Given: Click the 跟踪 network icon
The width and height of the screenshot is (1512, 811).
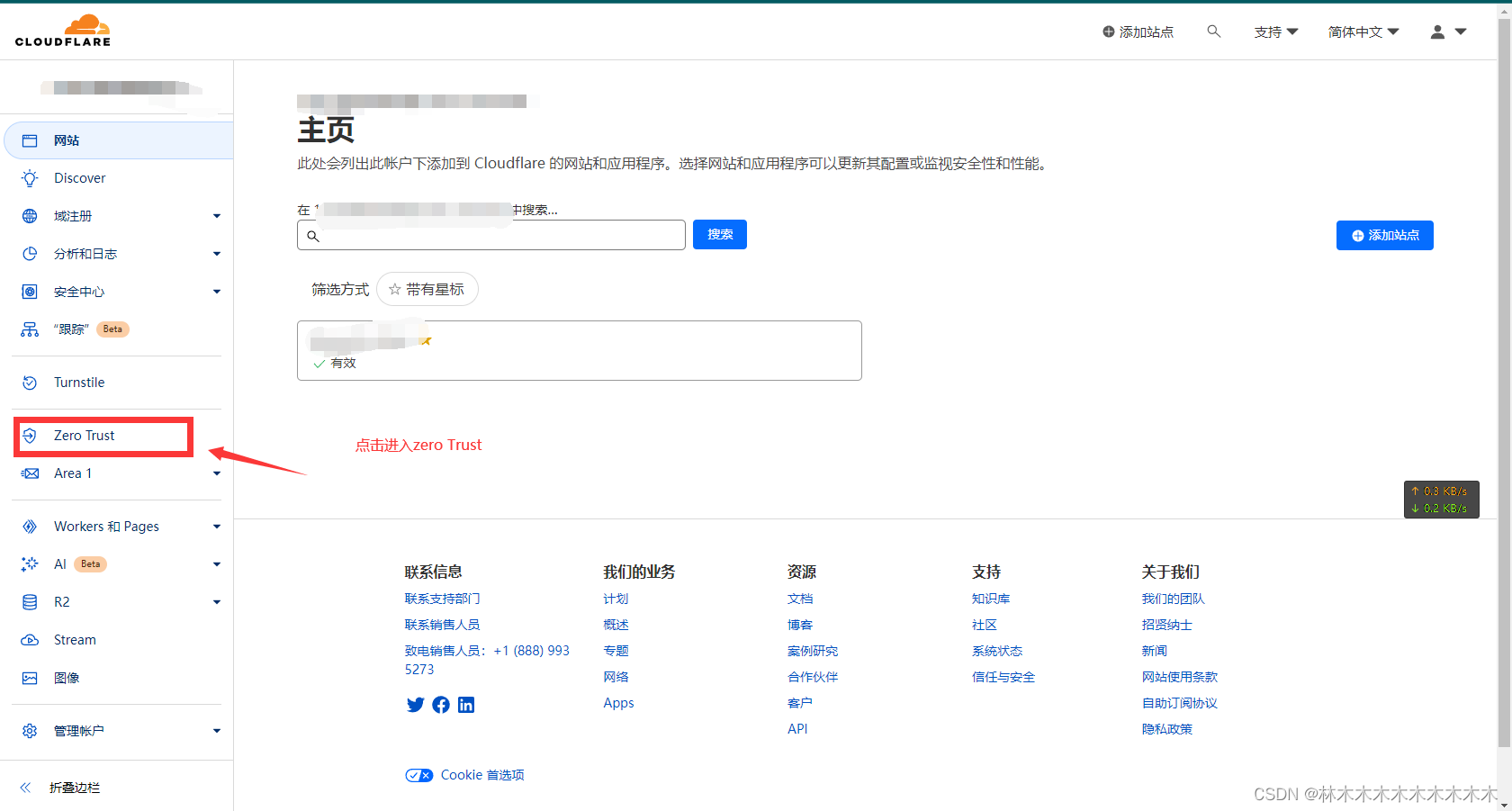Looking at the screenshot, I should (x=30, y=329).
